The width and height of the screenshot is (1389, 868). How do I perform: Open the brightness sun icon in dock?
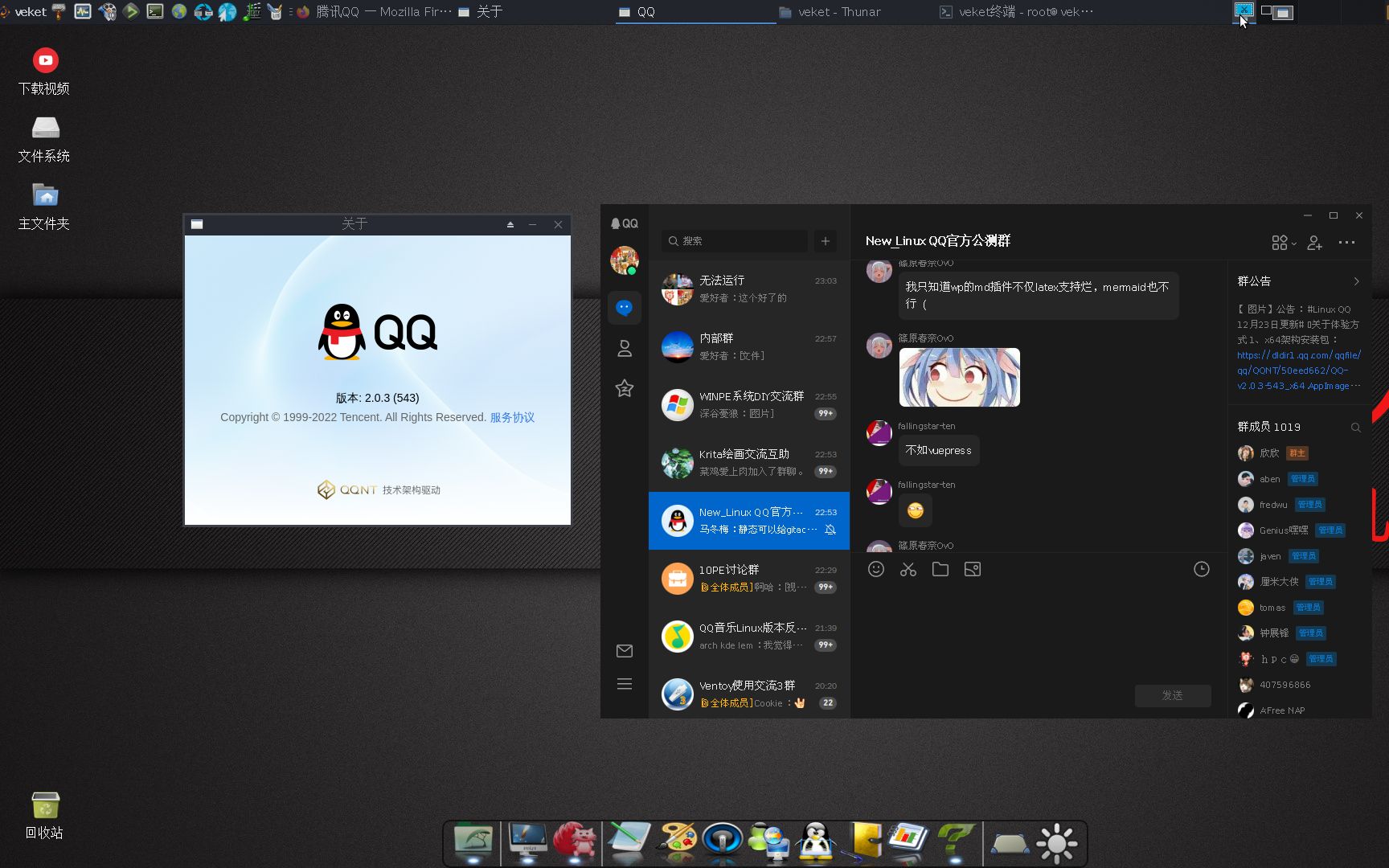(1056, 843)
